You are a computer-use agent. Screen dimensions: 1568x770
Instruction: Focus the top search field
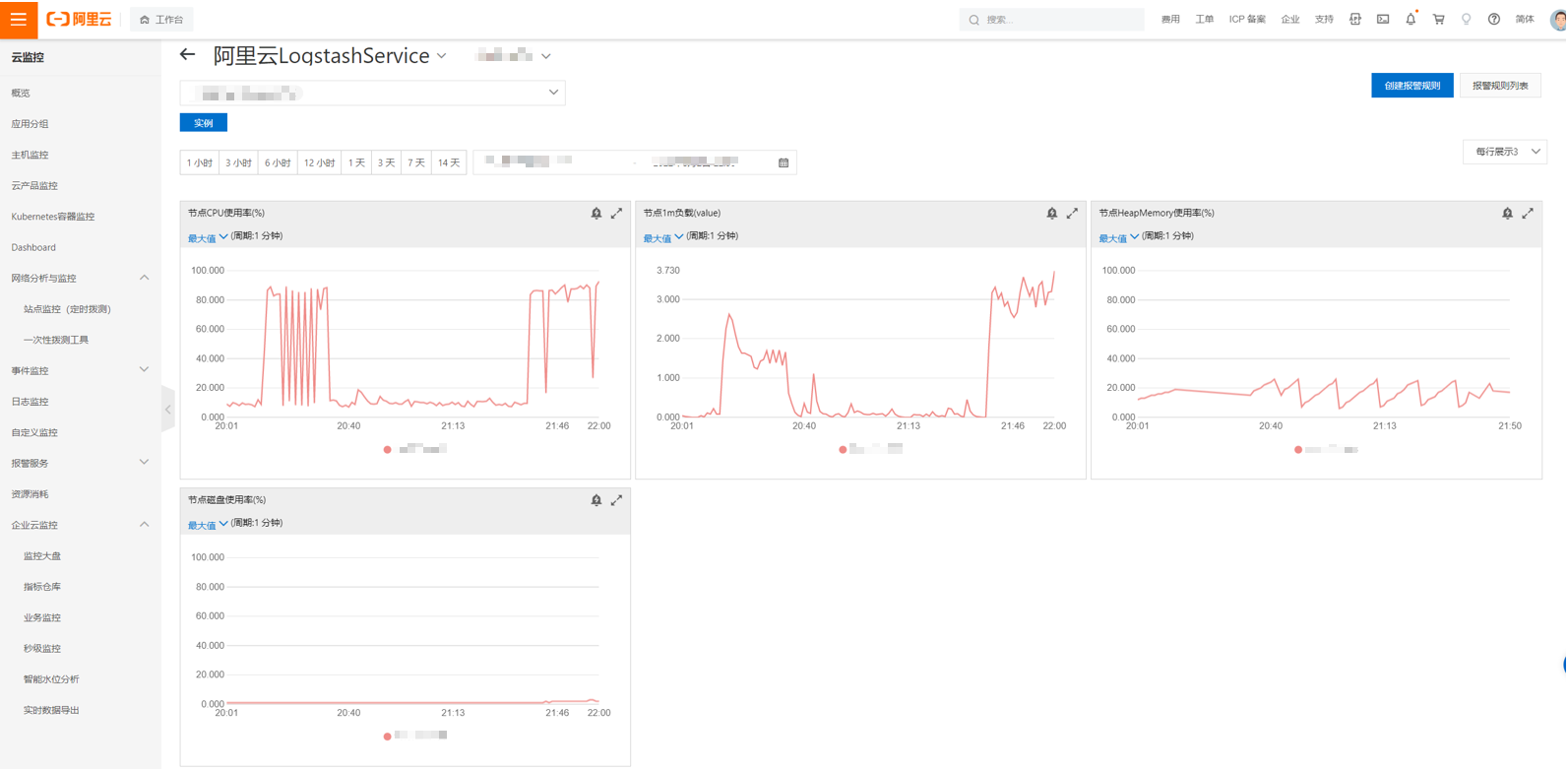[1051, 20]
